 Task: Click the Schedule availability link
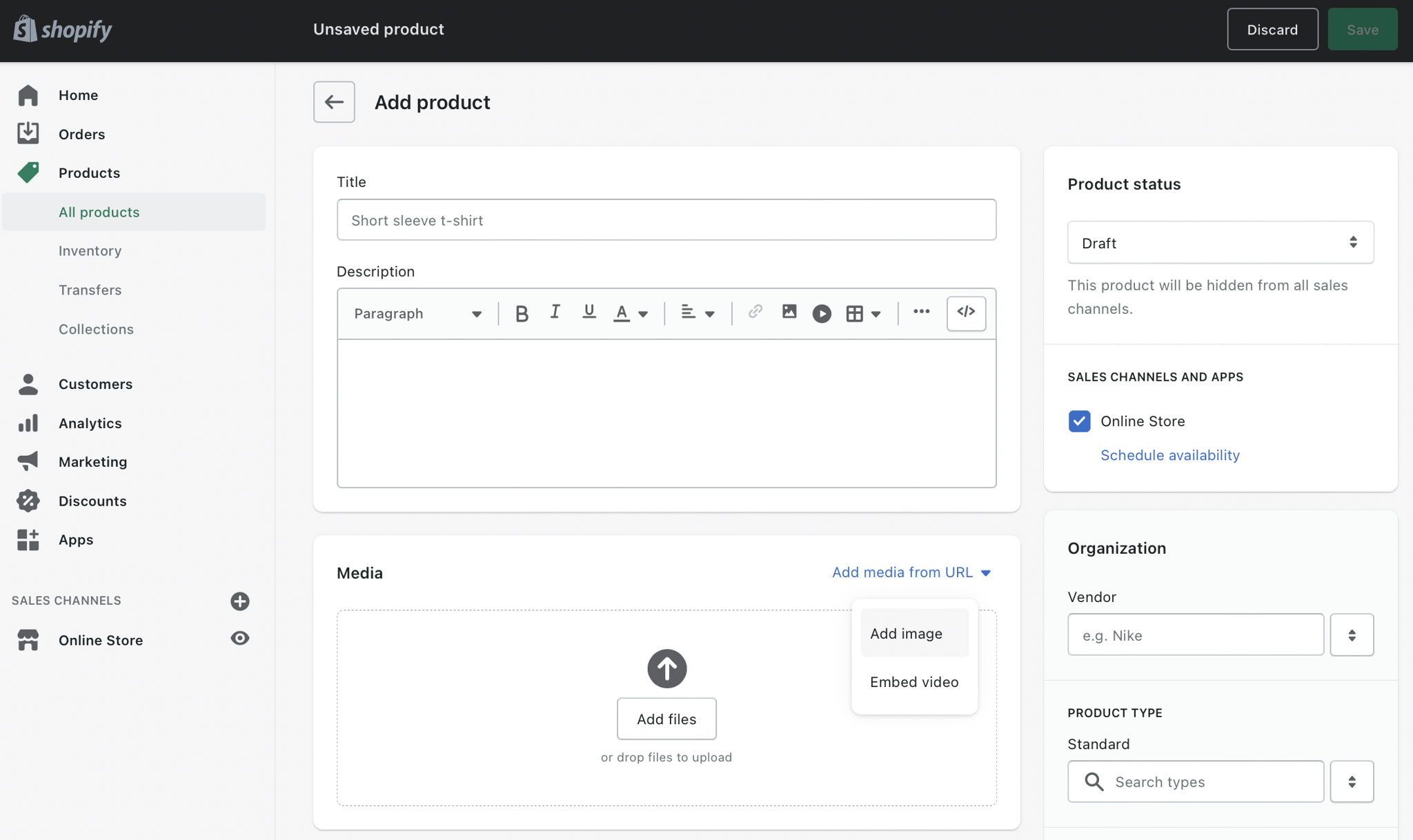click(1169, 455)
